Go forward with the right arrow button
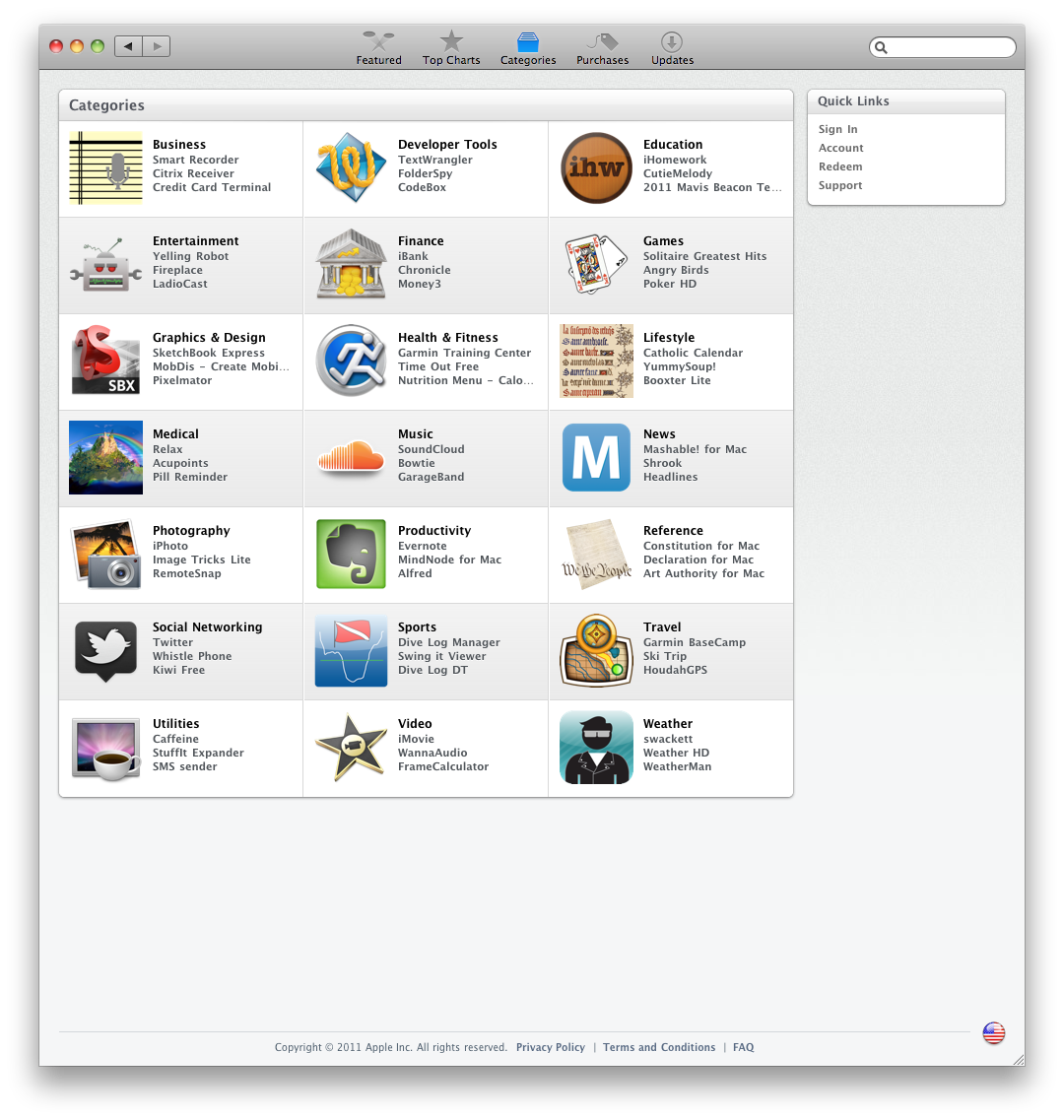The width and height of the screenshot is (1064, 1120). 157,46
